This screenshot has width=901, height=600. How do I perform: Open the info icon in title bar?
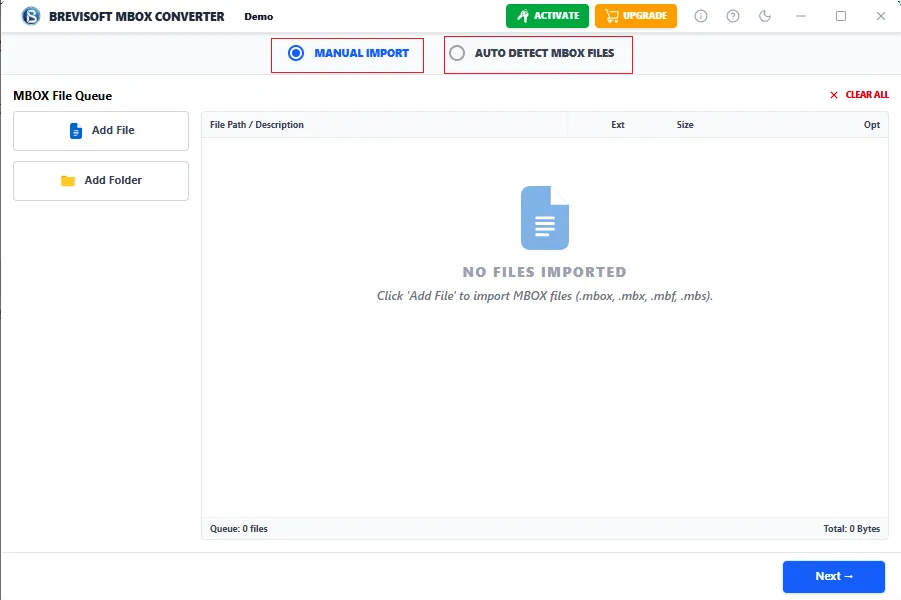pos(700,16)
